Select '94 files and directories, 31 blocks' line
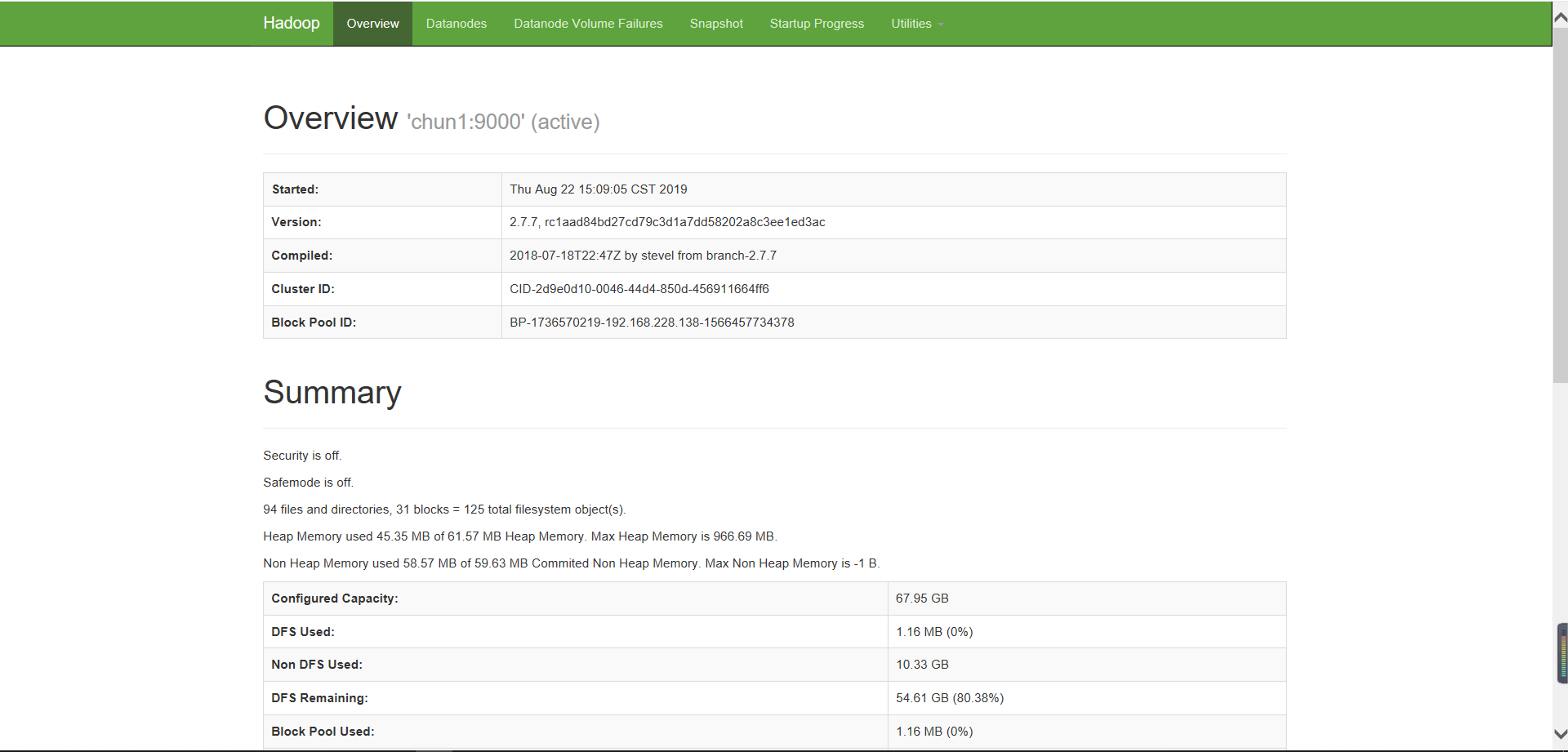1568x752 pixels. click(x=444, y=509)
